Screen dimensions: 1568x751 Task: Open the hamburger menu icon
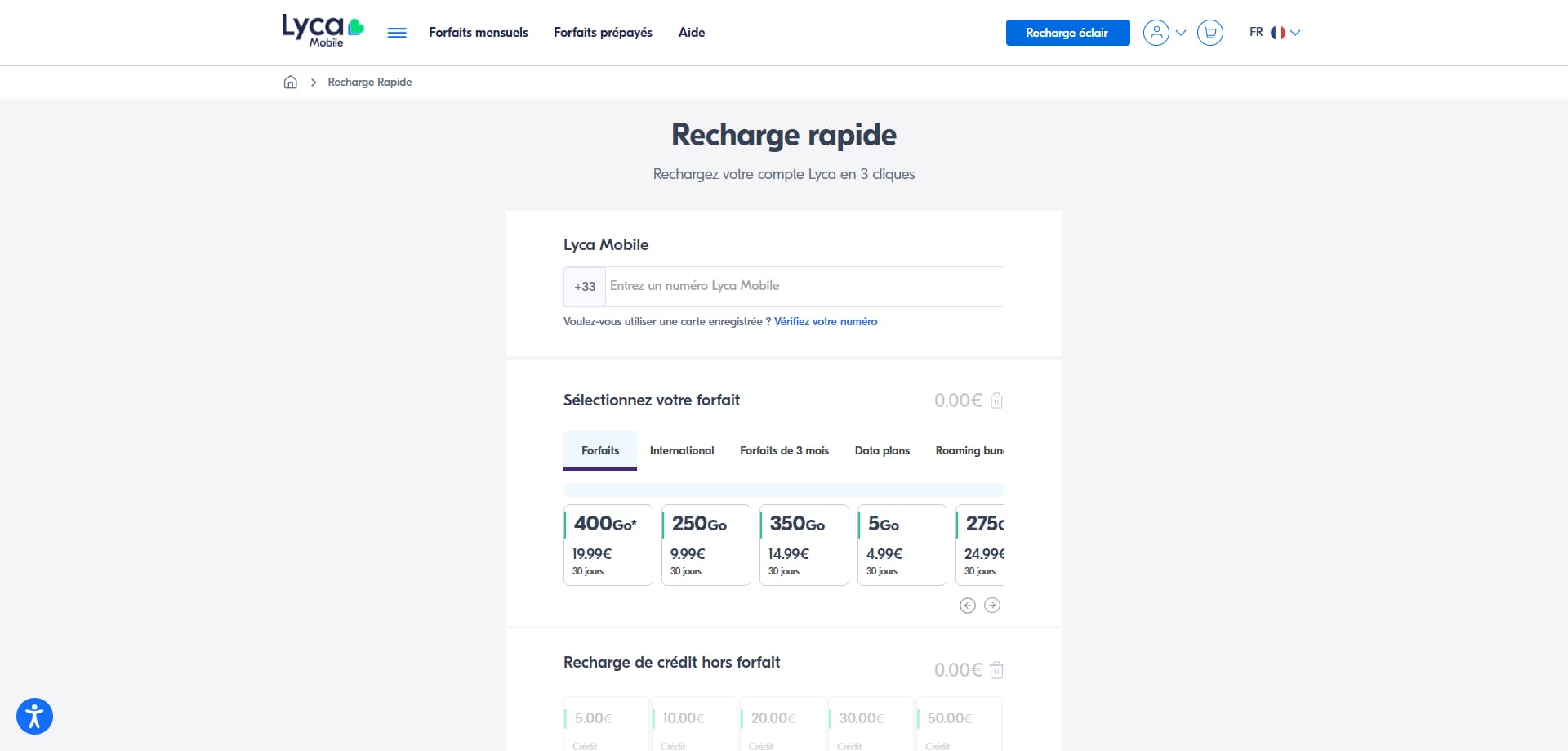point(397,33)
